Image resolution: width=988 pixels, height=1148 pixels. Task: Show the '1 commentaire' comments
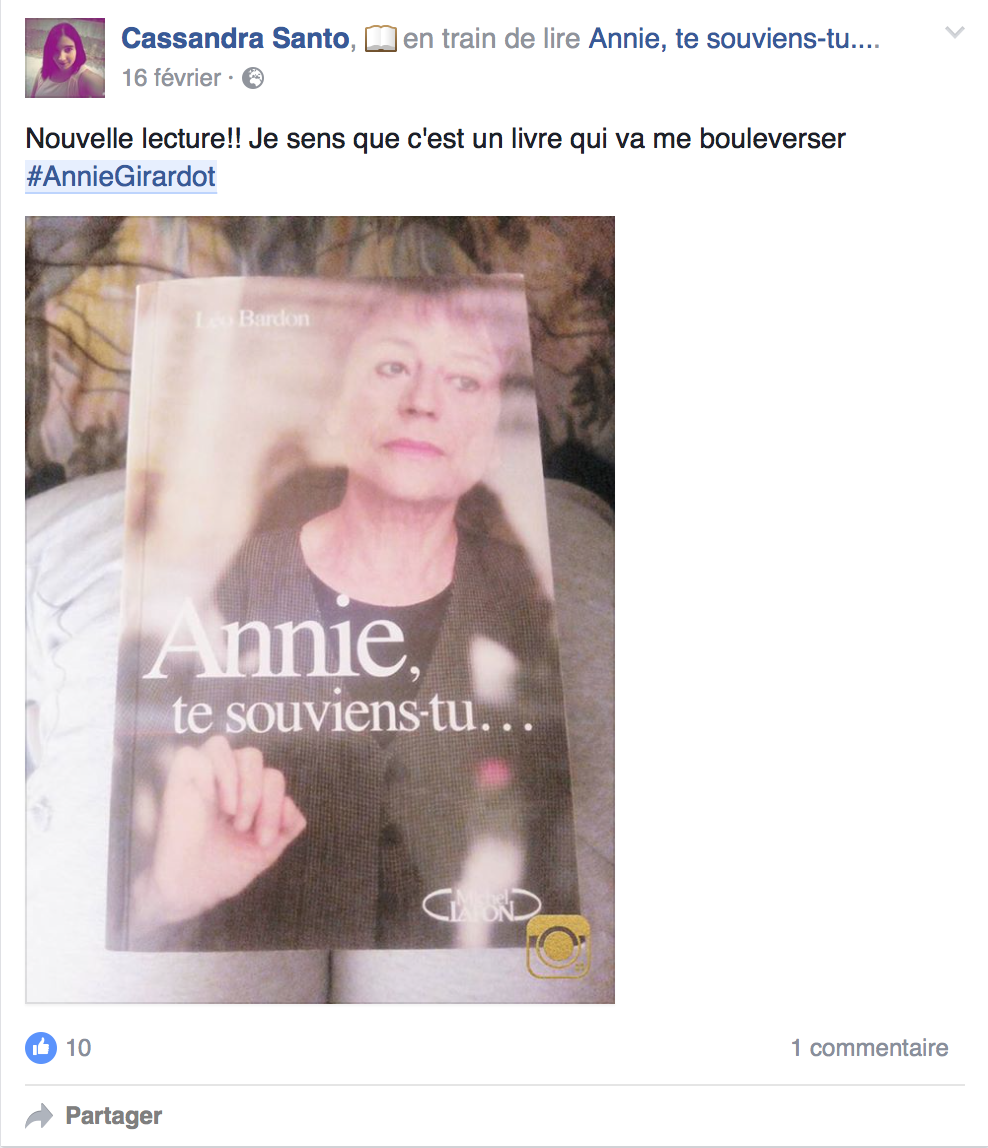pos(869,1048)
